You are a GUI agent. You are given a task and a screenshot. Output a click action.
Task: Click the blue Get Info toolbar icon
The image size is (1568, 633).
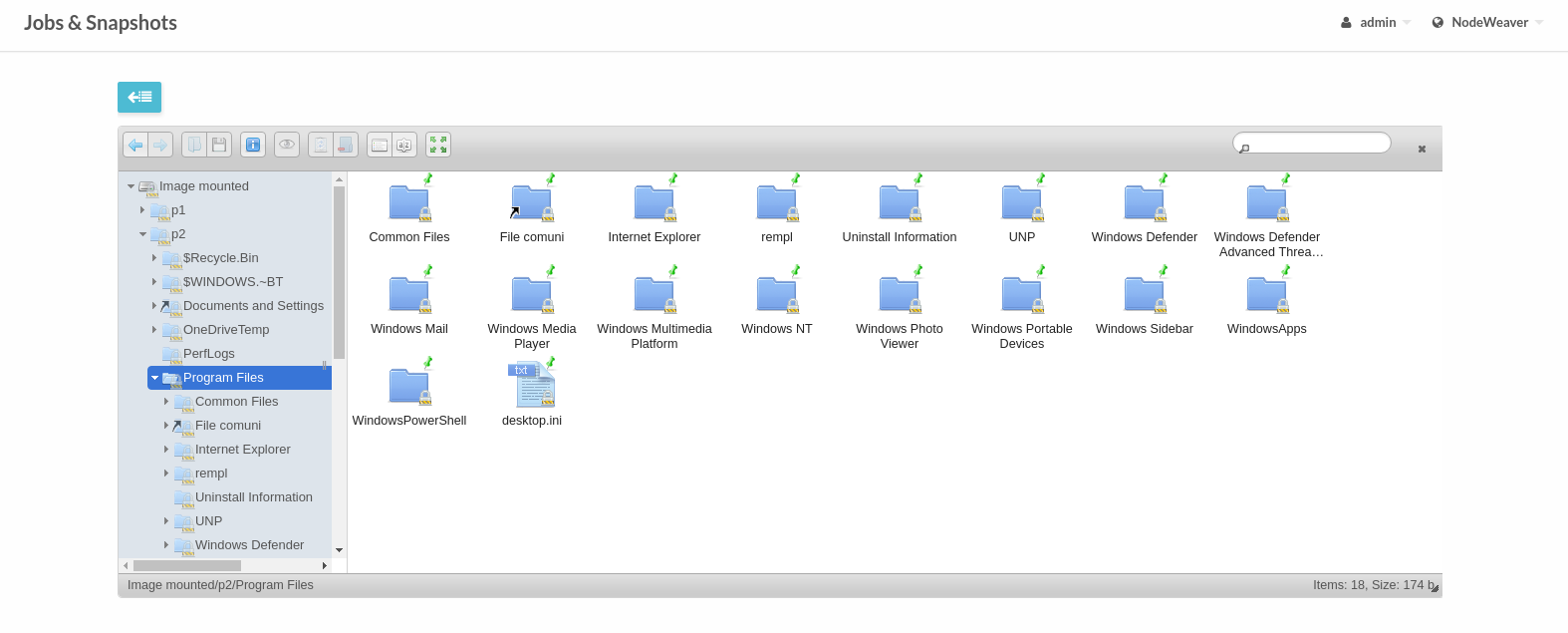pyautogui.click(x=253, y=145)
